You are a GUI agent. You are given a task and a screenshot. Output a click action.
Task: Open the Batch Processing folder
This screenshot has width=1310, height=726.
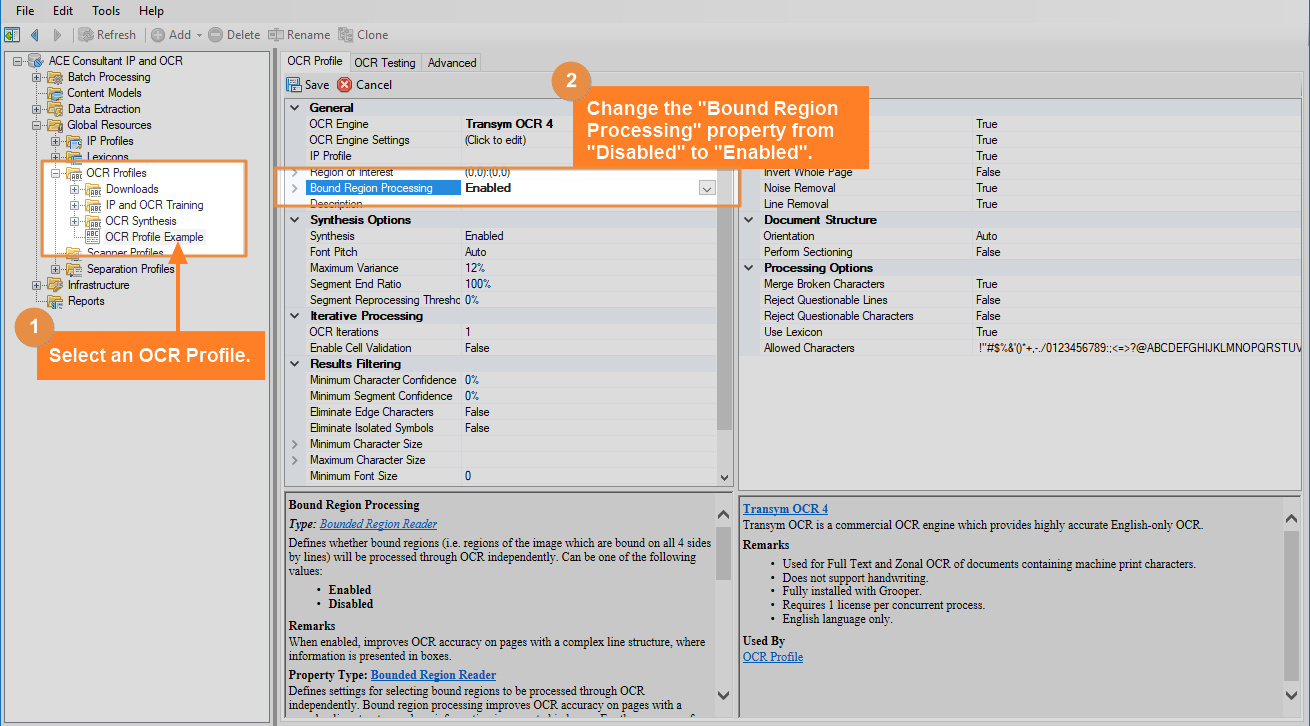click(x=109, y=77)
